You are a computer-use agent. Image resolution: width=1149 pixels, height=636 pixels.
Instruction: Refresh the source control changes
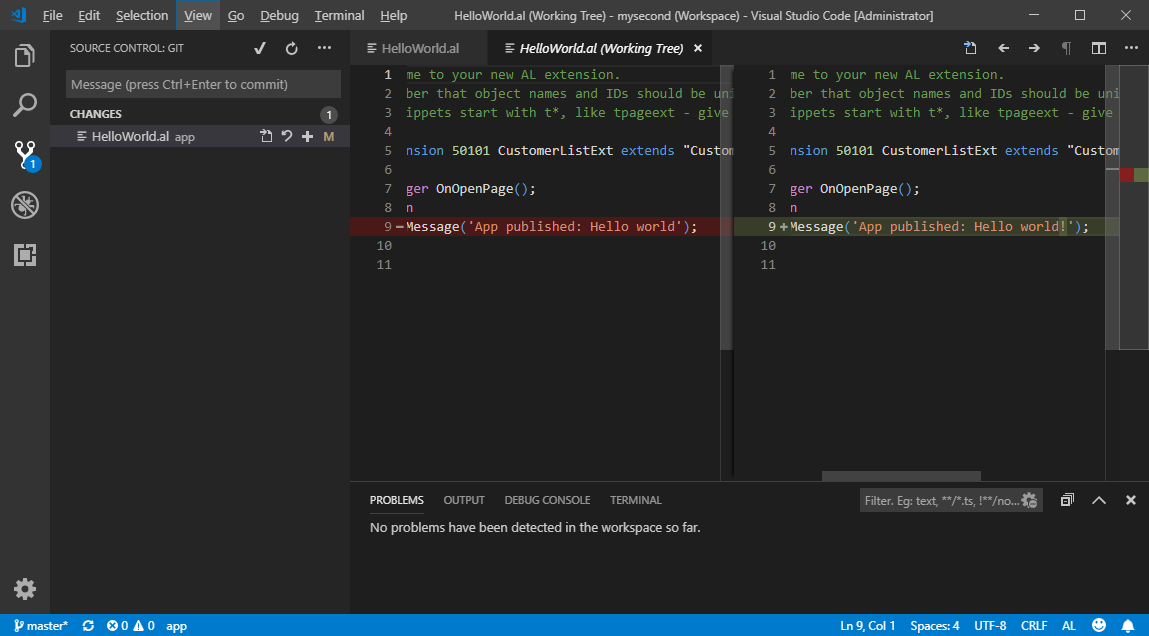click(x=292, y=48)
